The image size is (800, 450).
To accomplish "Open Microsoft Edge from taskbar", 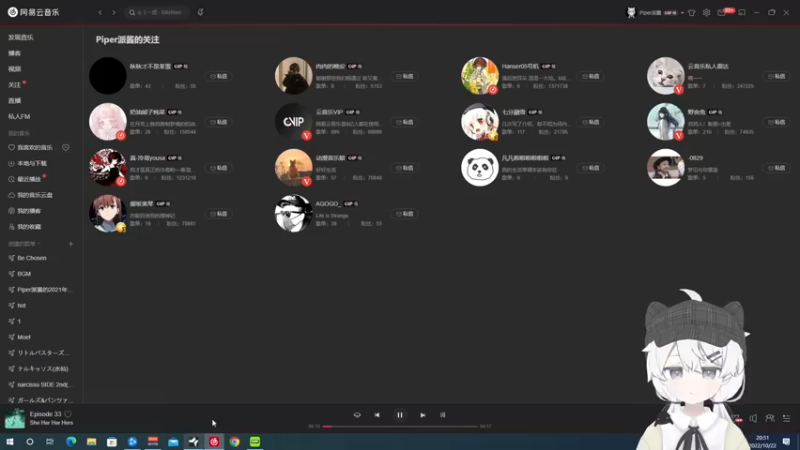I will click(x=71, y=442).
